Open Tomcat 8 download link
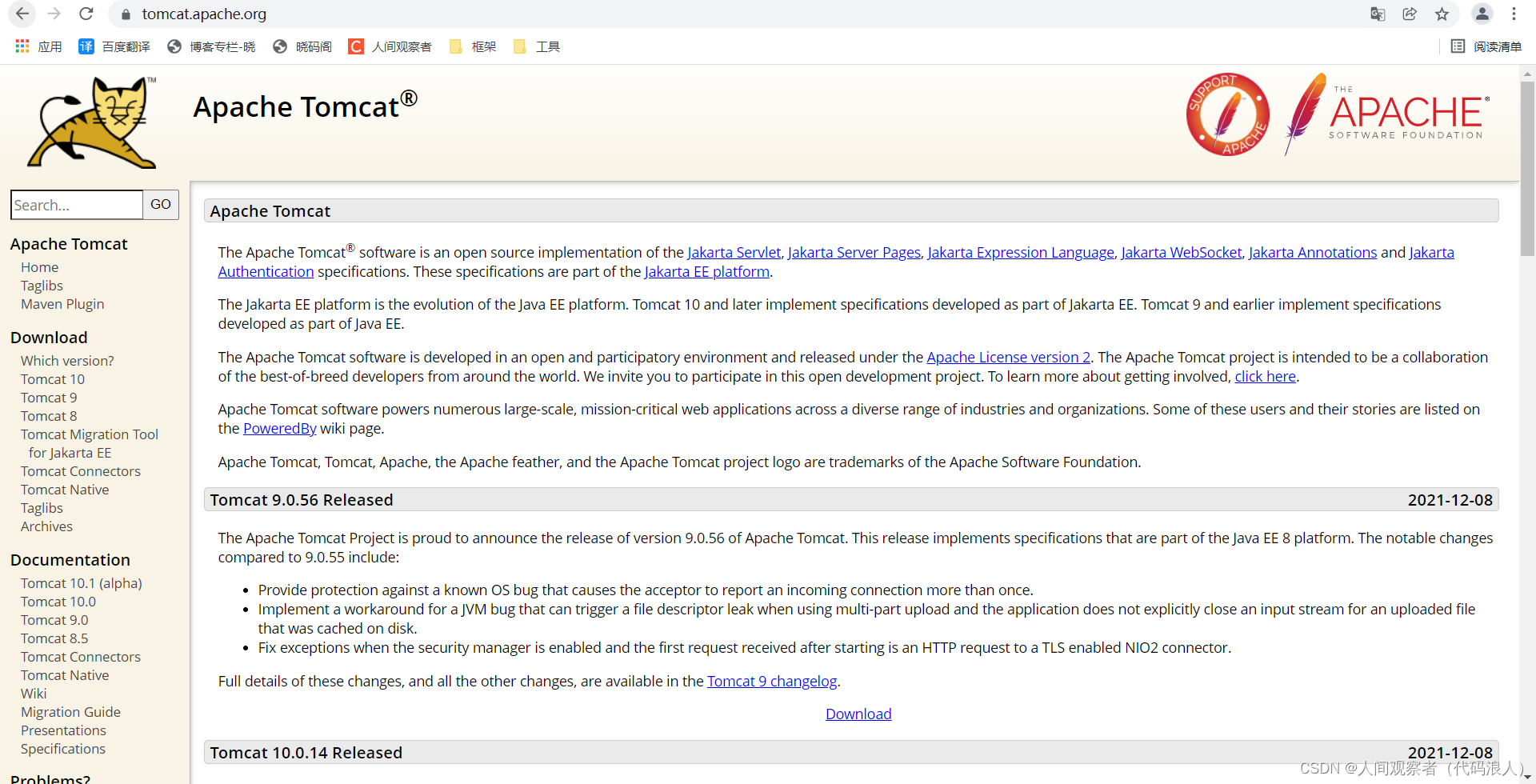Viewport: 1536px width, 784px height. pos(49,416)
